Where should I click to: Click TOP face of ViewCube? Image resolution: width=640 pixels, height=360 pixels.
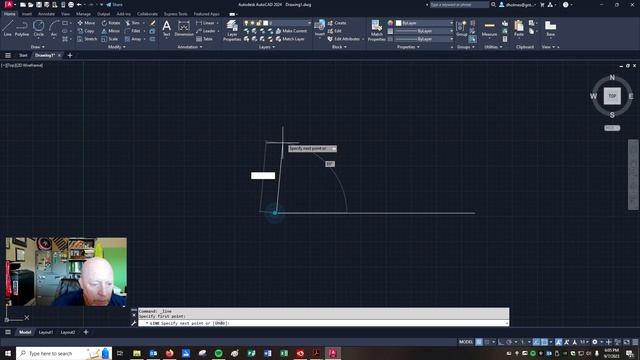pos(612,96)
